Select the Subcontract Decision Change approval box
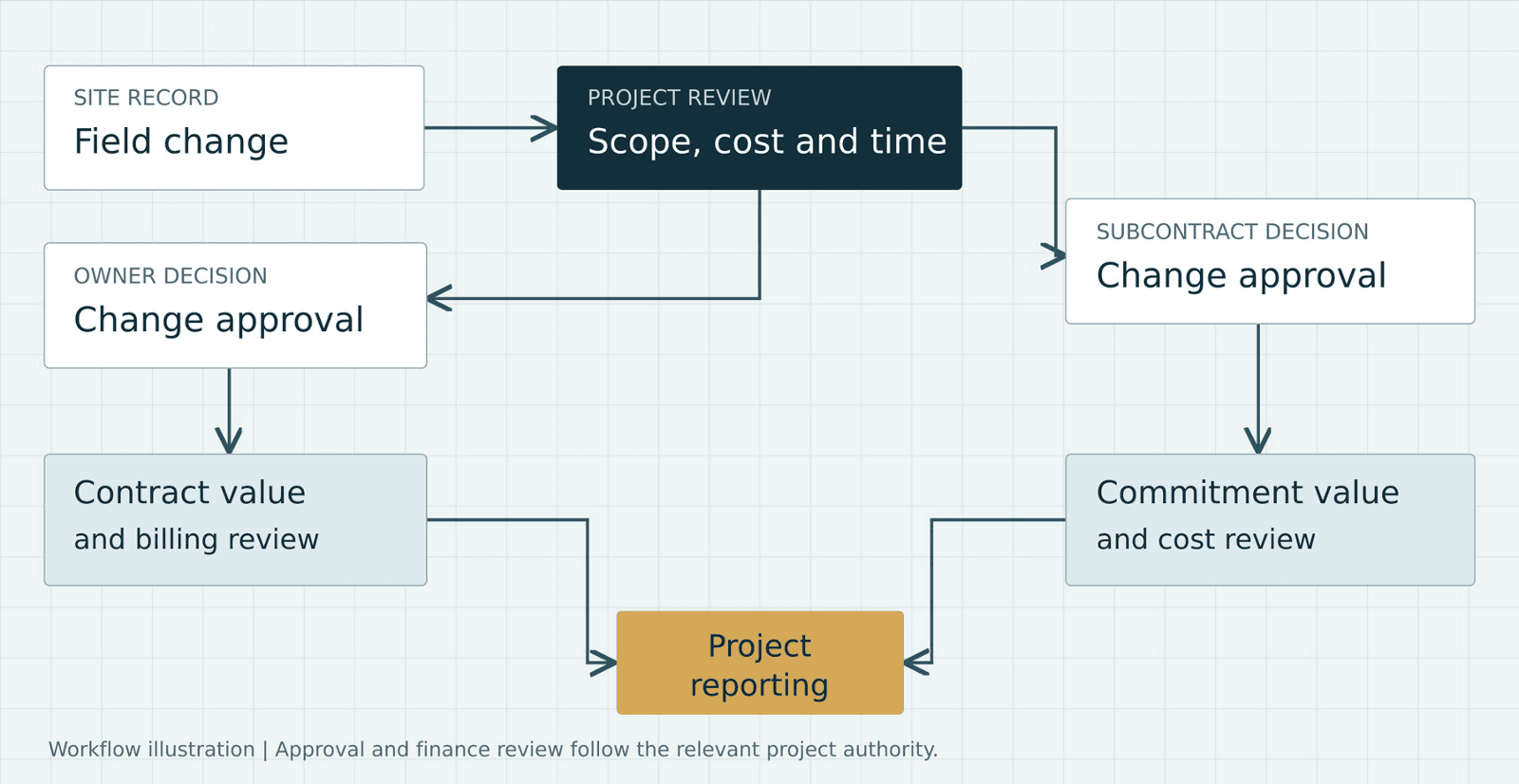Screen dimensions: 1519x784 click(1270, 261)
